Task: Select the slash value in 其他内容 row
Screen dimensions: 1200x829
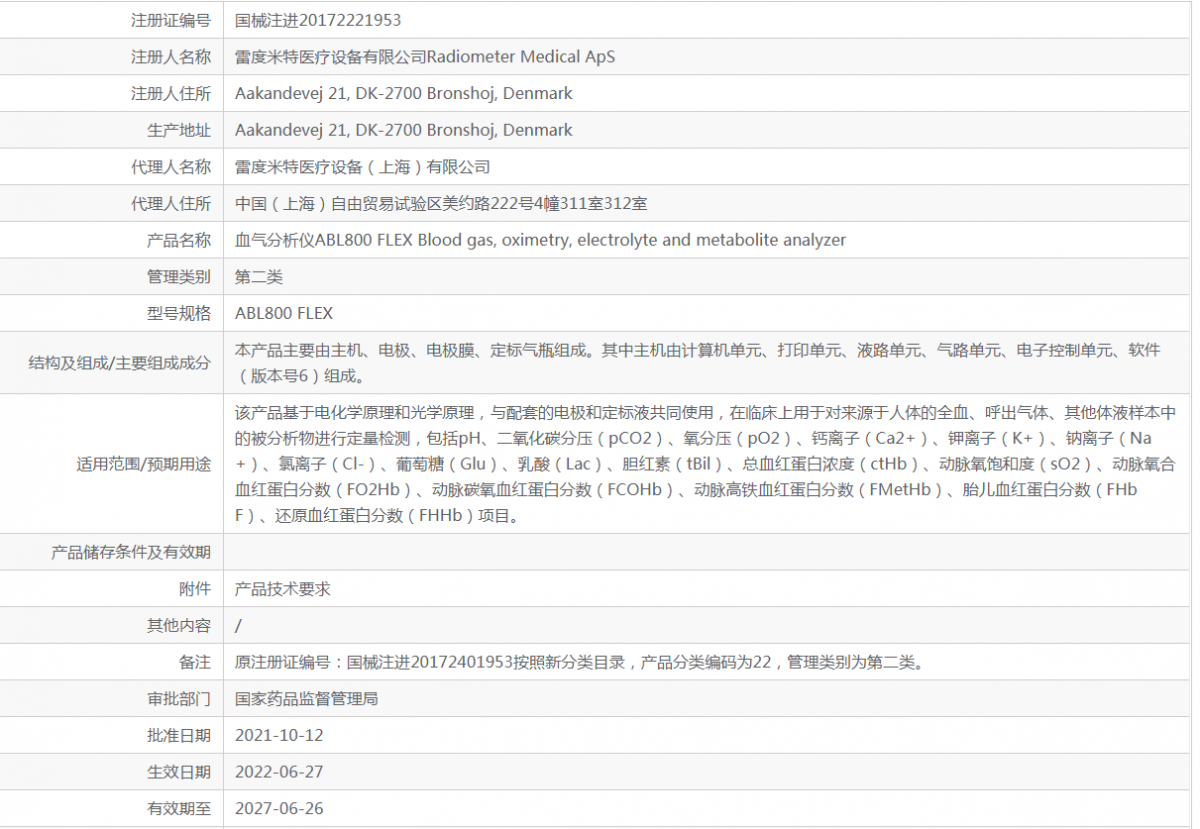Action: coord(238,626)
